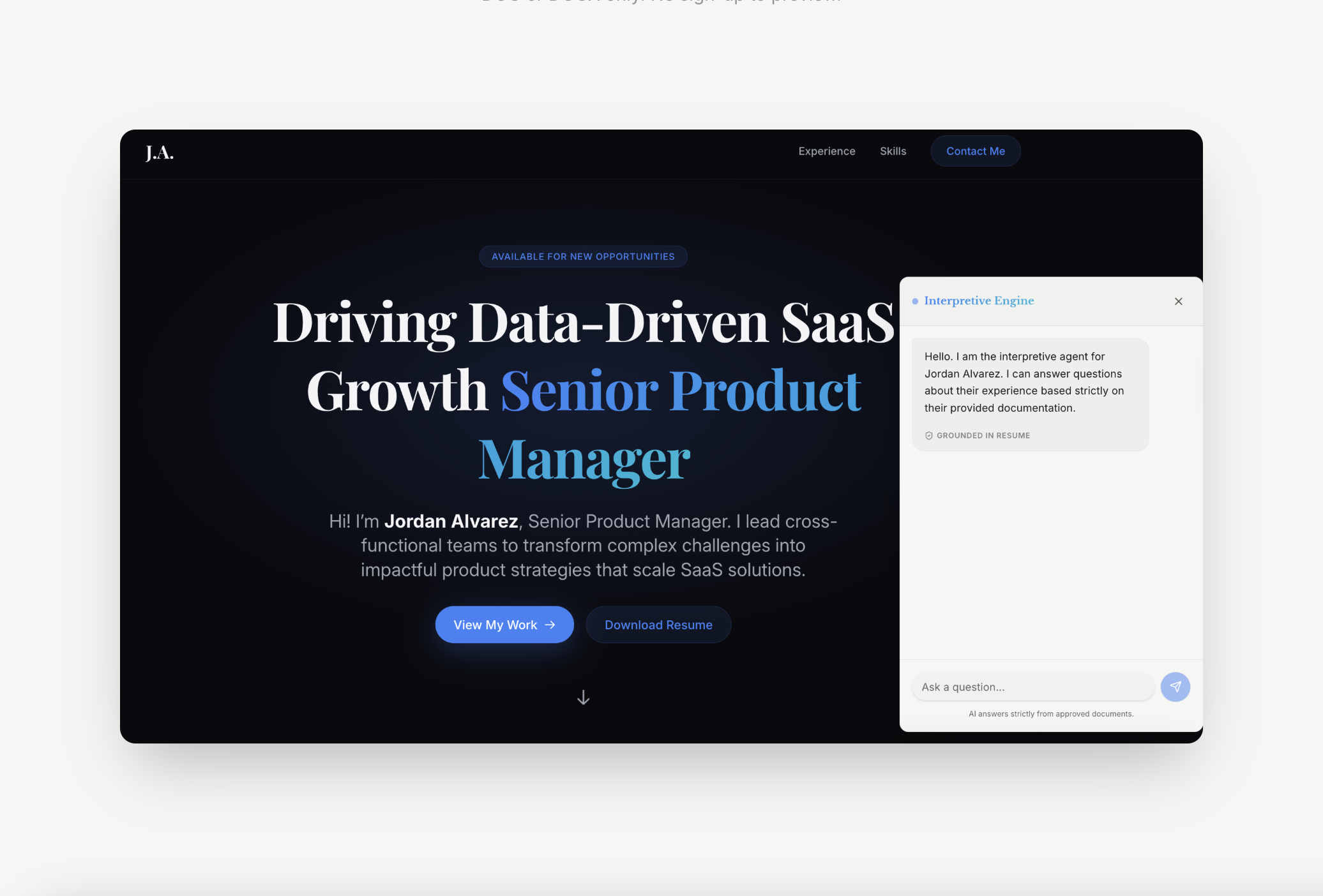Click the AVAILABLE FOR NEW OPPORTUNITIES badge
This screenshot has height=896, width=1323.
583,256
